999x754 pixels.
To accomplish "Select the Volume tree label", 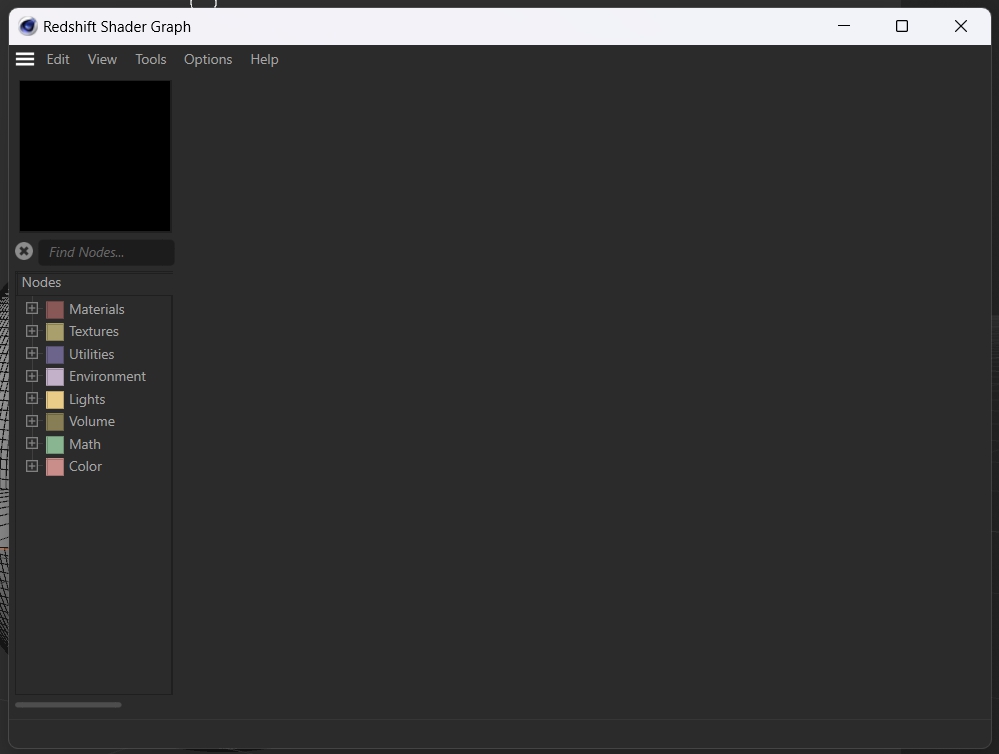I will [x=92, y=421].
